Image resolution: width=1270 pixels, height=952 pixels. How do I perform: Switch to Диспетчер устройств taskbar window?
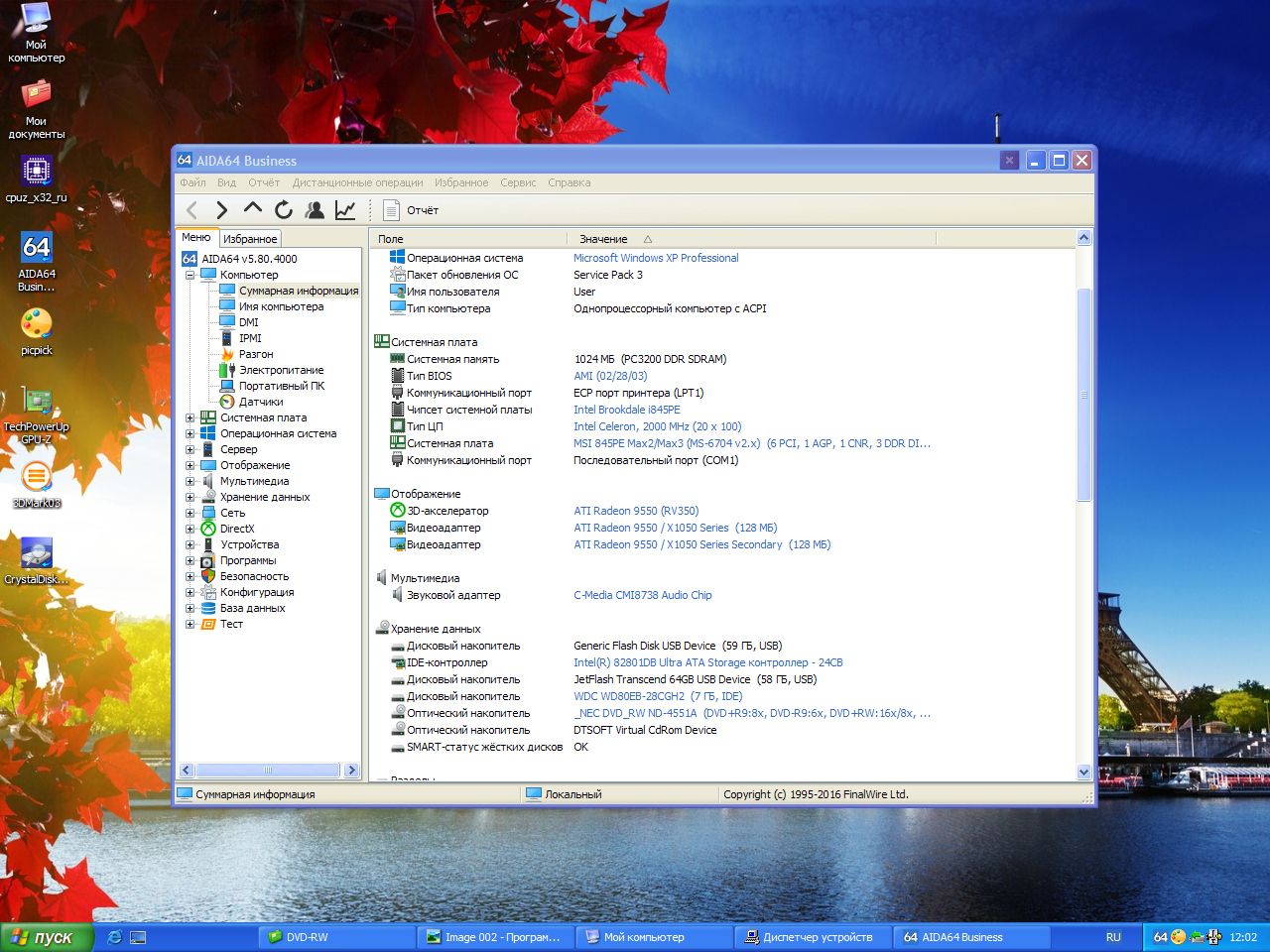(813, 937)
